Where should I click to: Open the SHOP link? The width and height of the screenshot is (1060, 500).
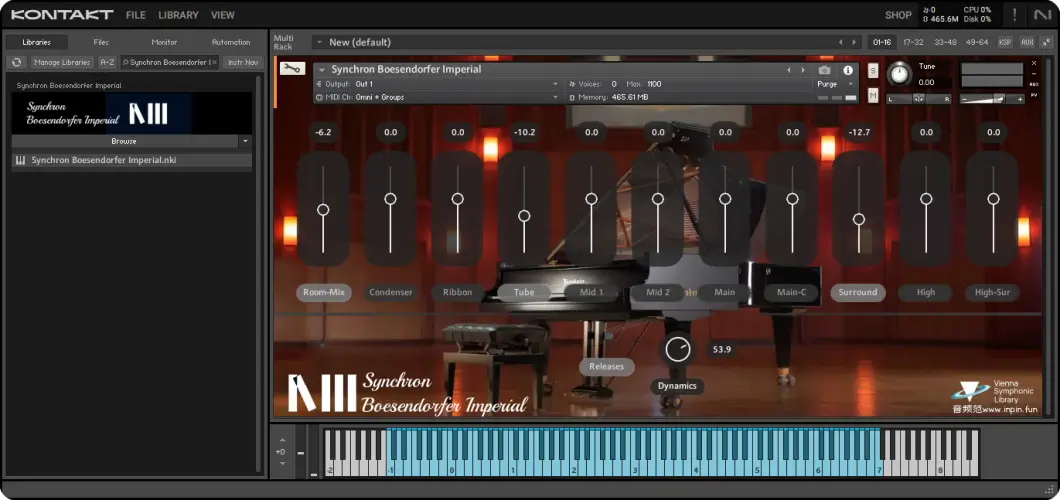point(898,15)
